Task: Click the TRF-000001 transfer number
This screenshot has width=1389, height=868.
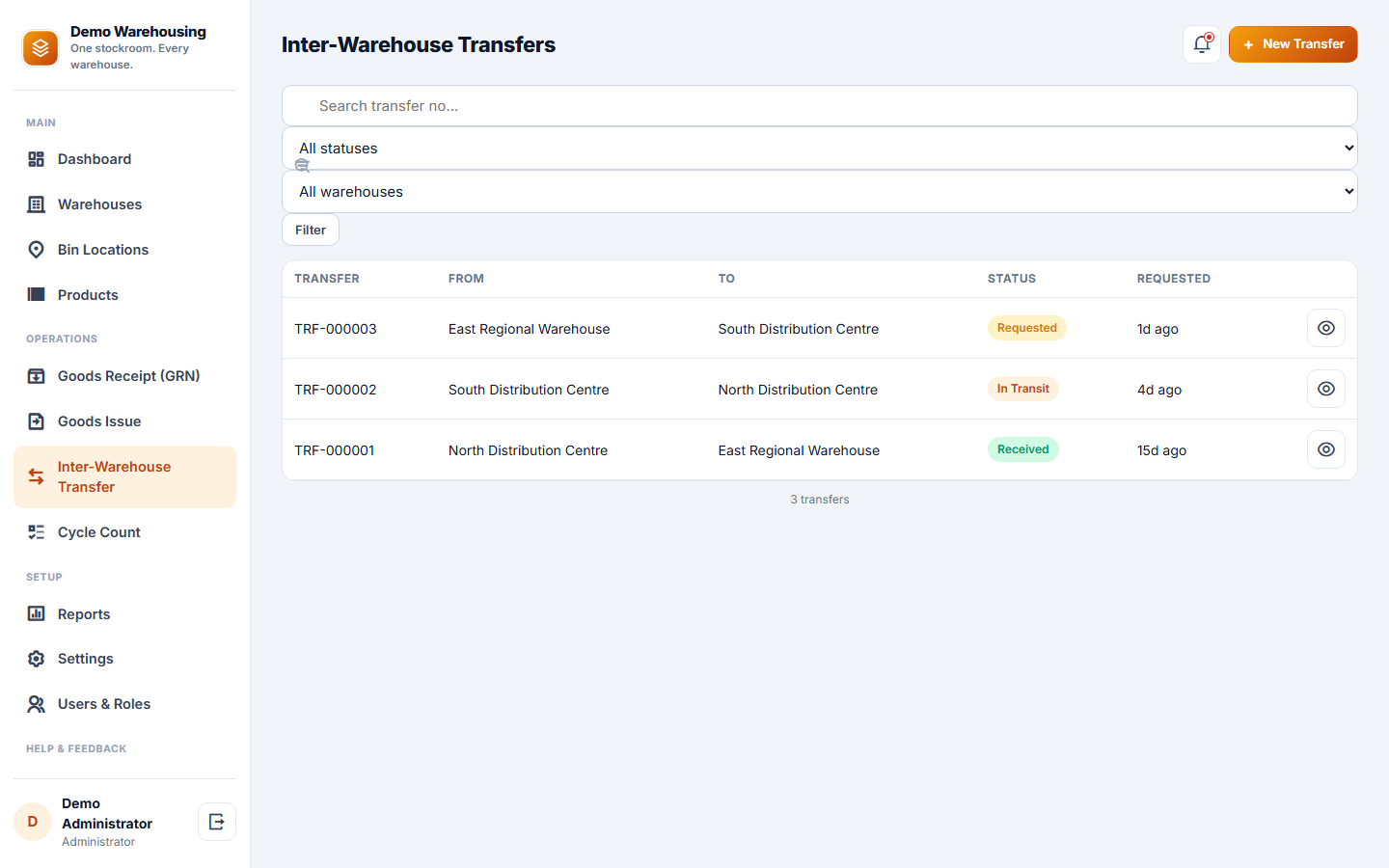Action: (335, 450)
